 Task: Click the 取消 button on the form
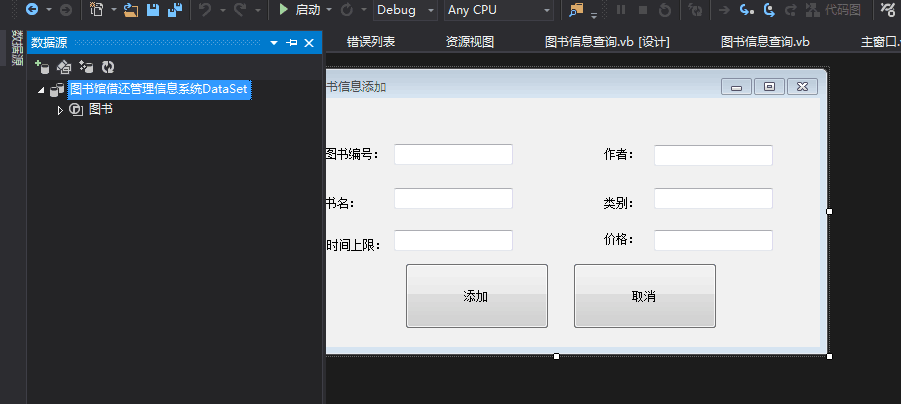pos(645,296)
